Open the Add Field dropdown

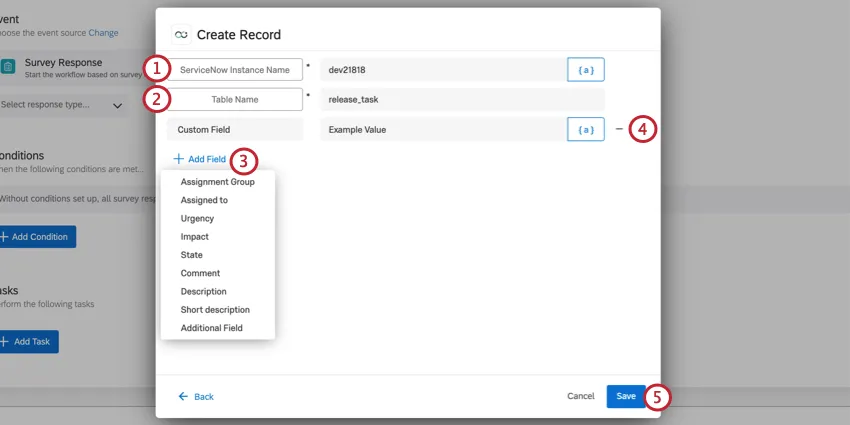199,159
